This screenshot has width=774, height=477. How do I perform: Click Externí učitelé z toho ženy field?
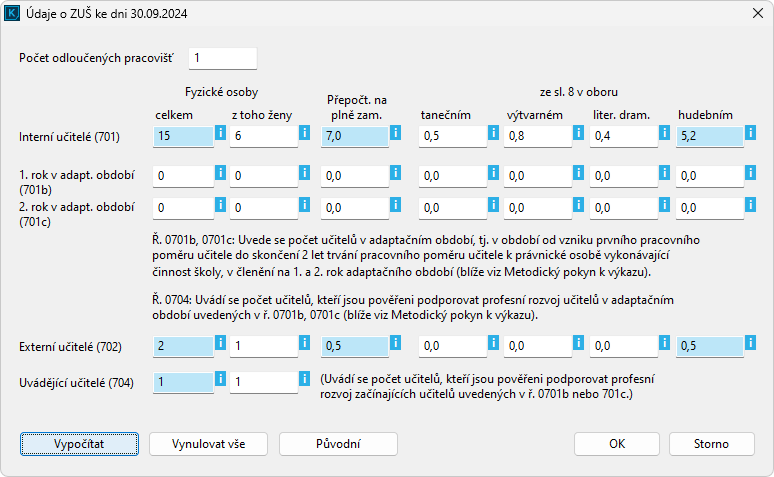(x=261, y=345)
